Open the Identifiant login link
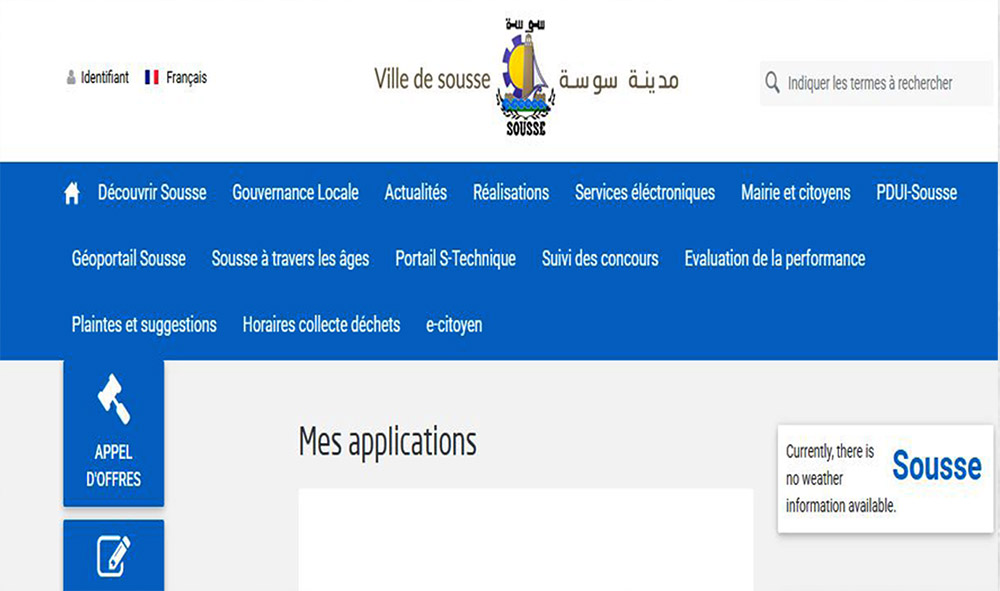The height and width of the screenshot is (591, 1000). 105,77
